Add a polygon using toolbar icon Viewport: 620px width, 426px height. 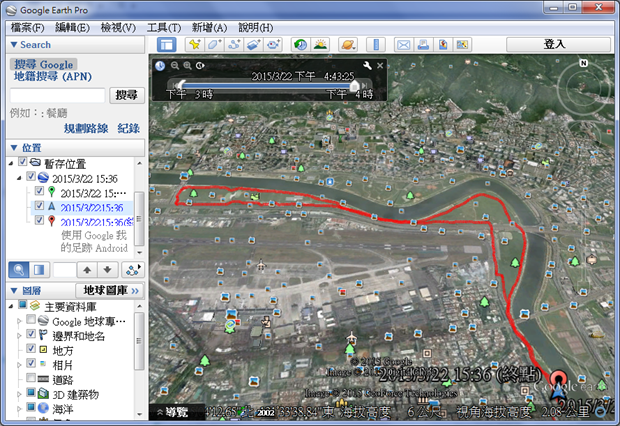214,45
